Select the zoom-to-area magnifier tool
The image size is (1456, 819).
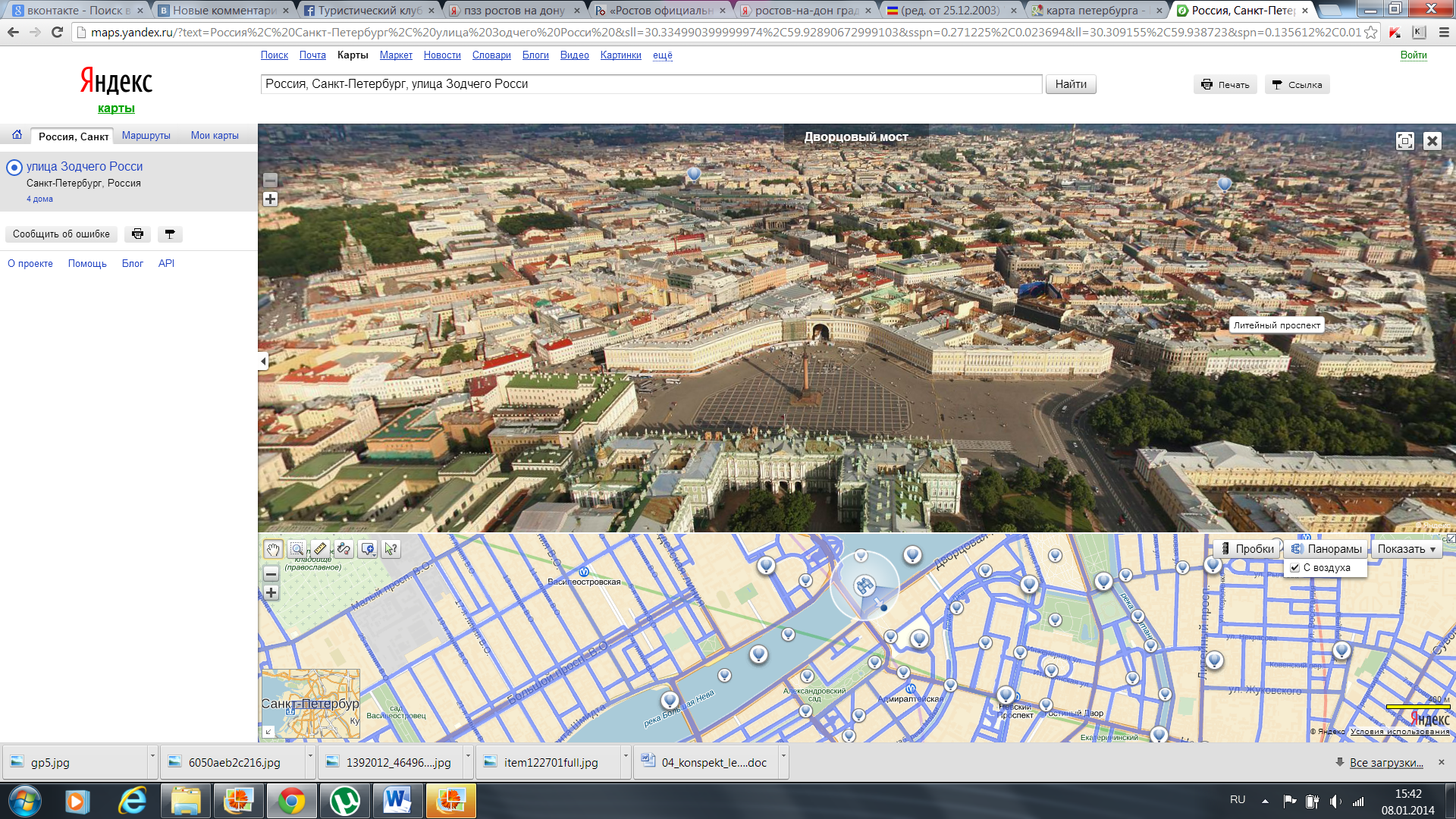click(x=297, y=549)
